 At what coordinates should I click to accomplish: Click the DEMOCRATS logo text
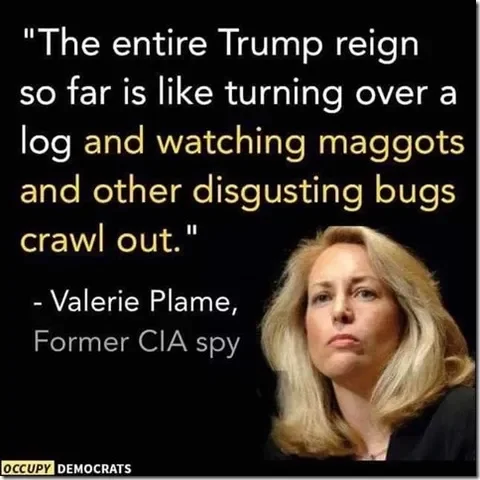click(94, 469)
